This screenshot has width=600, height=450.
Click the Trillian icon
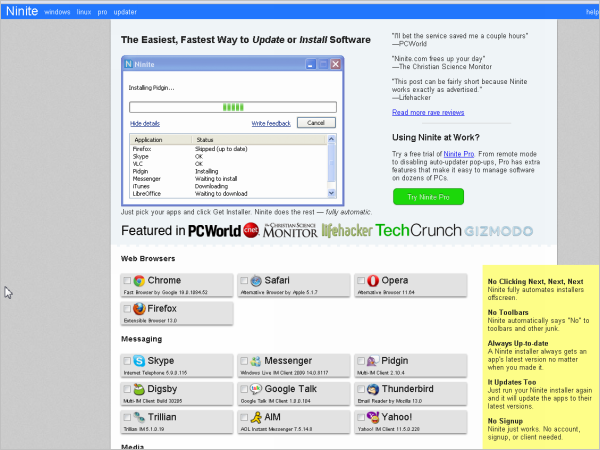point(139,417)
